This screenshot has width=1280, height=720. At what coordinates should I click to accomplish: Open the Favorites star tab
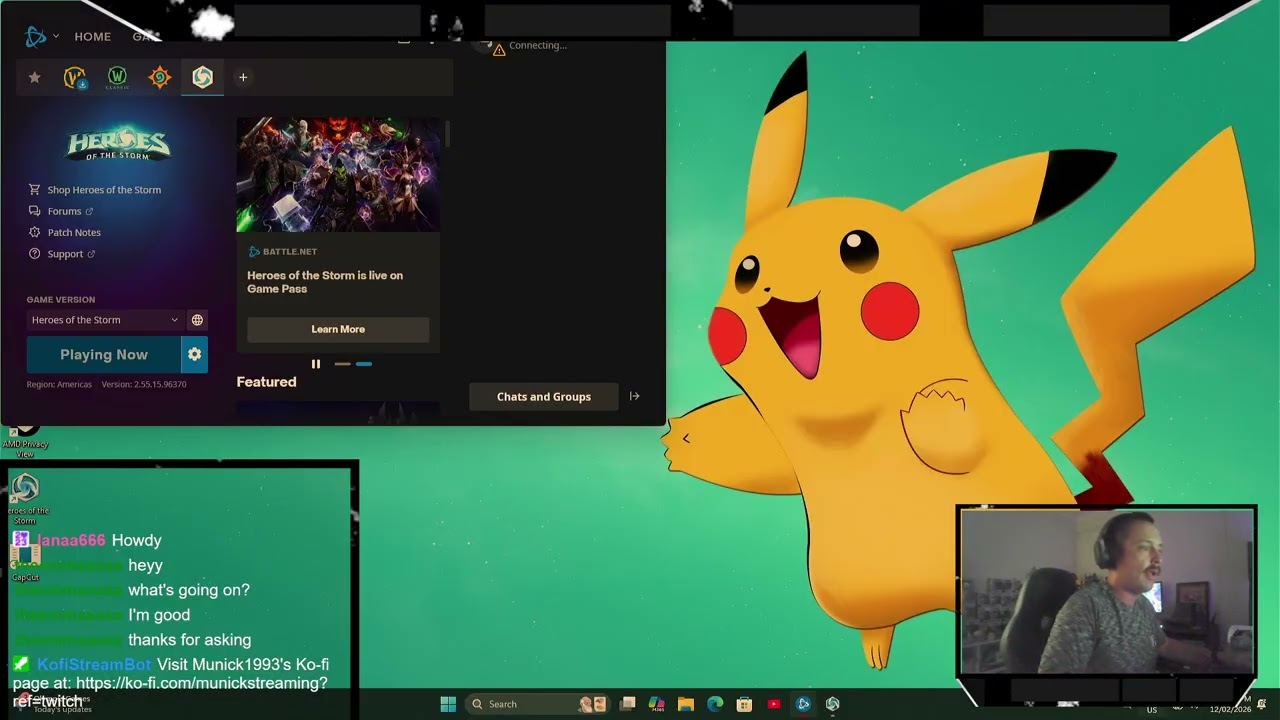pyautogui.click(x=34, y=77)
